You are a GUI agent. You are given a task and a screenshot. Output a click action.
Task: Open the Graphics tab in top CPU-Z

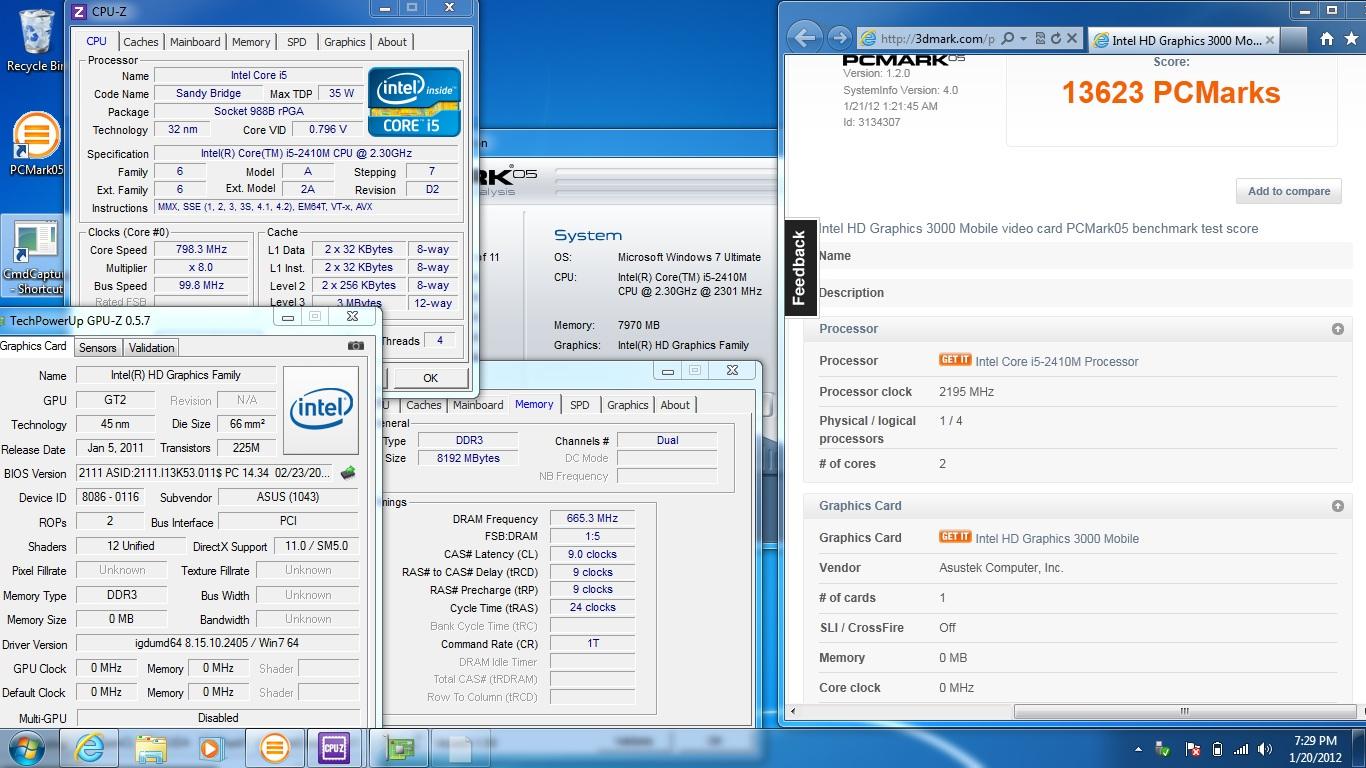[x=345, y=42]
